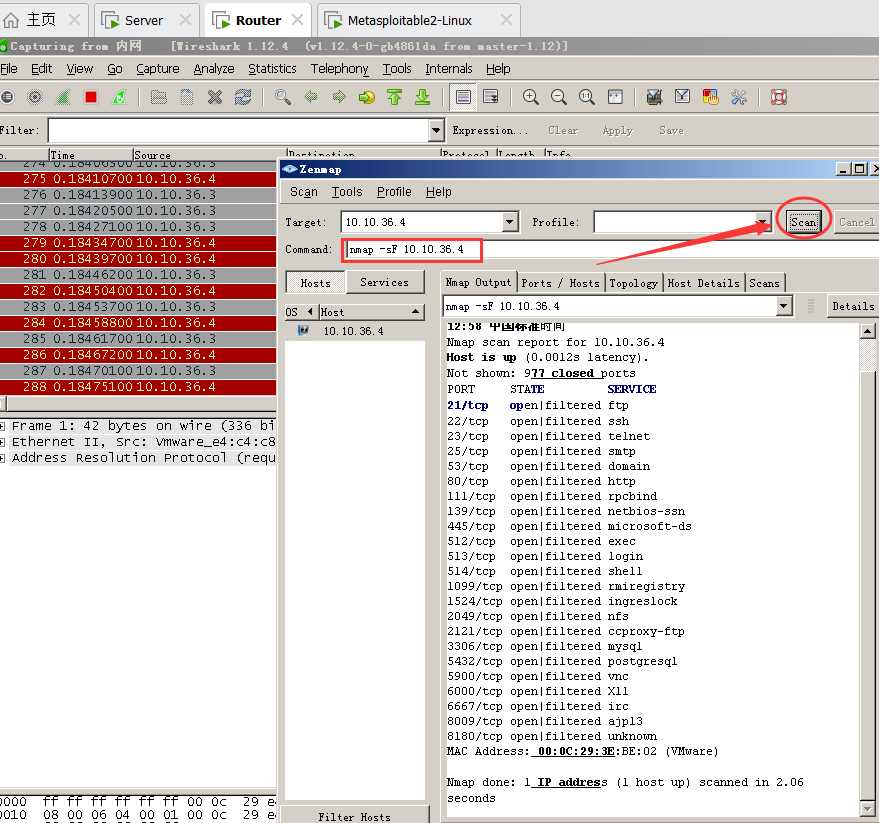
Task: Reset zoom to normal size 1:1
Action: 586,97
